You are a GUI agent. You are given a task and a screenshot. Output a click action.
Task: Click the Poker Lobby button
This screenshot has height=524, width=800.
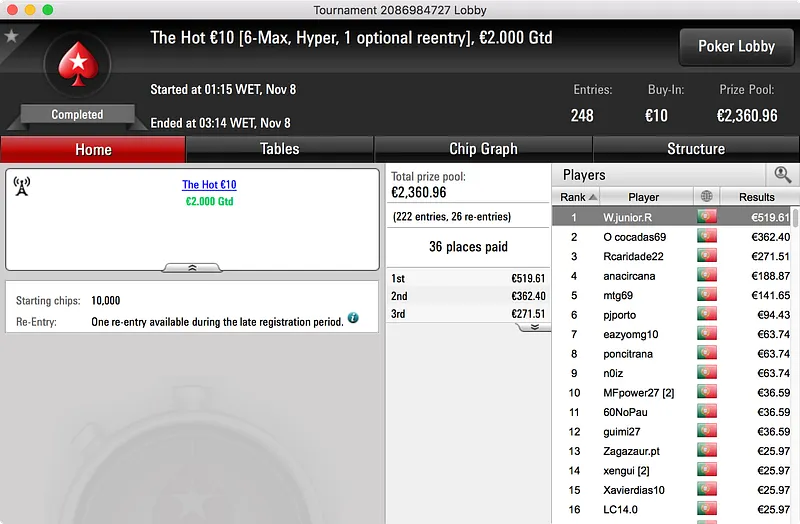point(736,46)
